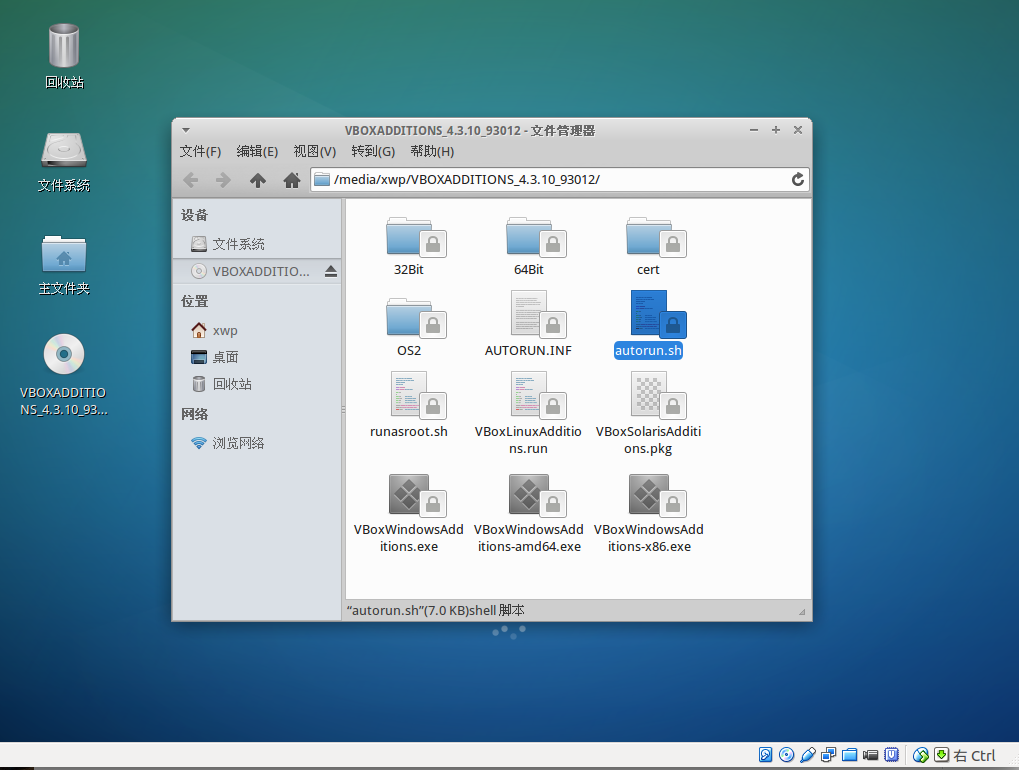The height and width of the screenshot is (770, 1019).
Task: Select the VBoxLinuxAdditions.run file icon
Action: coord(537,395)
